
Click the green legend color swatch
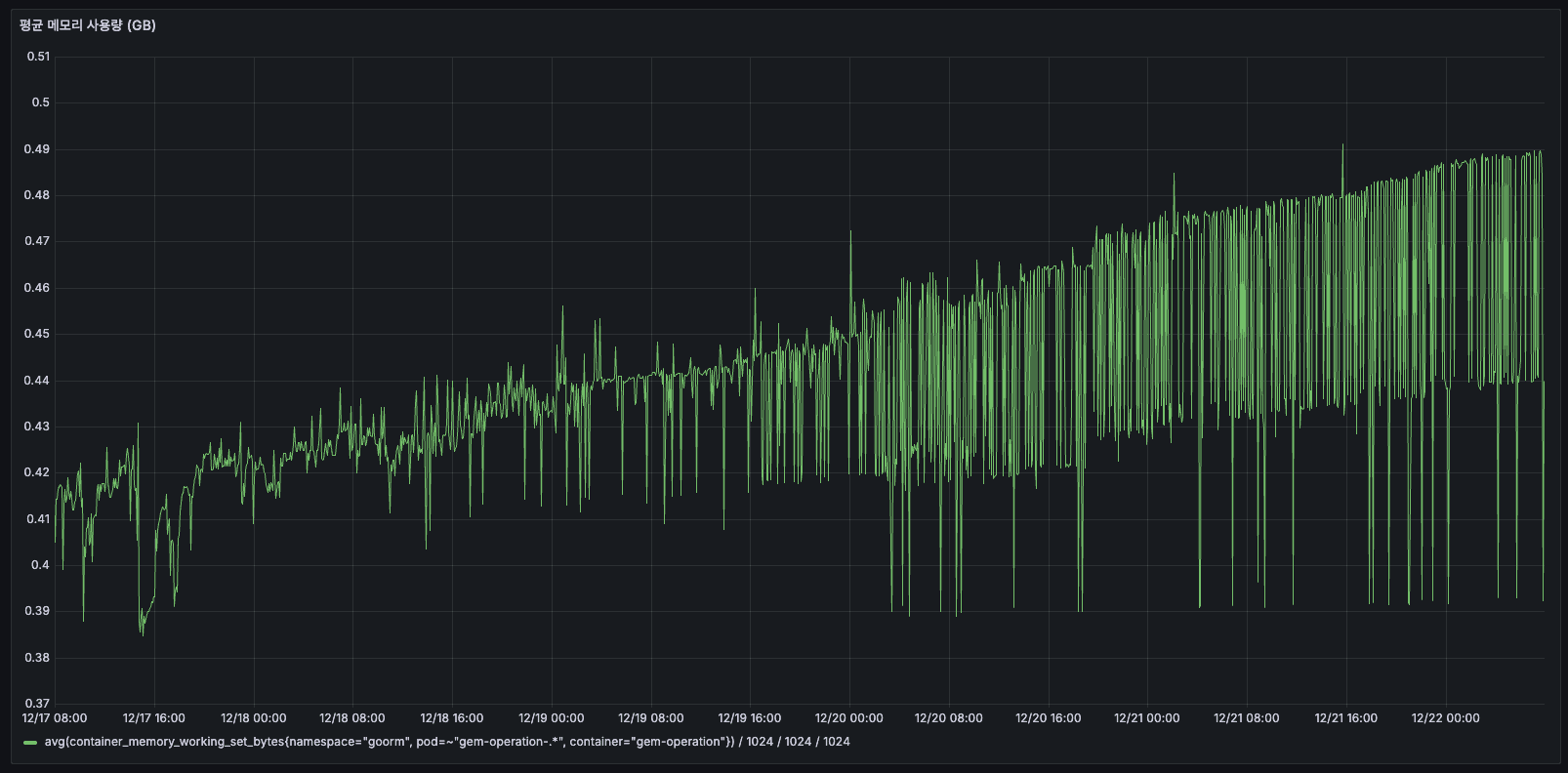click(x=30, y=743)
